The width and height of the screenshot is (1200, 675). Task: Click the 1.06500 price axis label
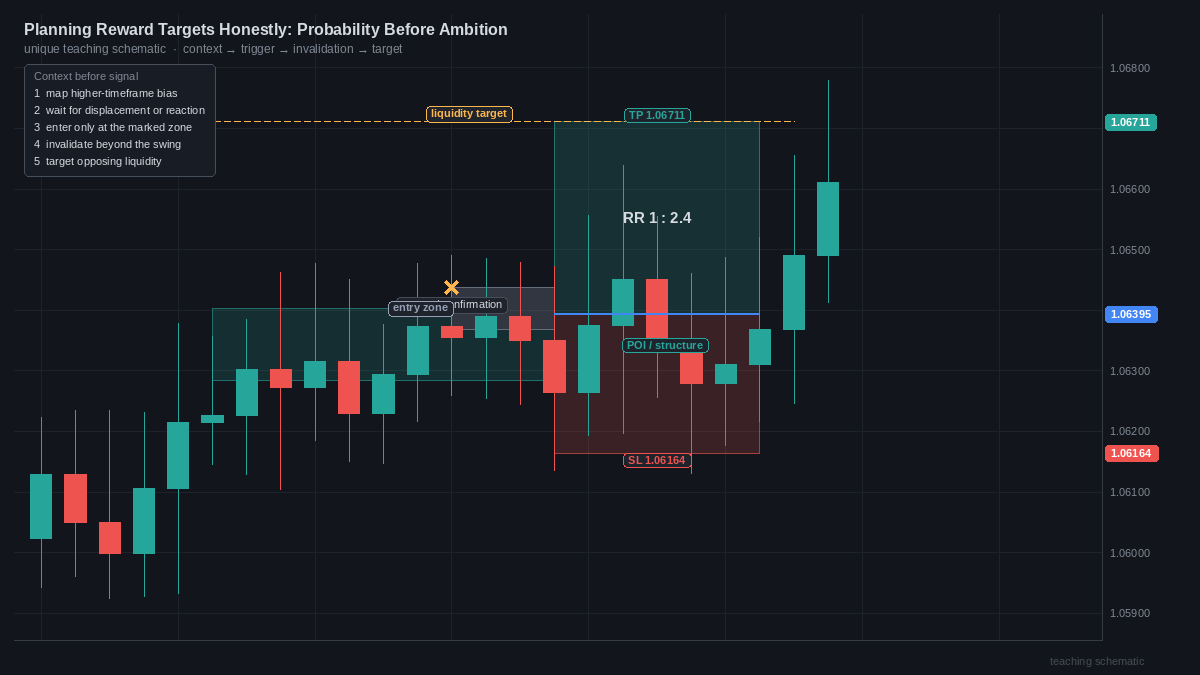(1130, 250)
